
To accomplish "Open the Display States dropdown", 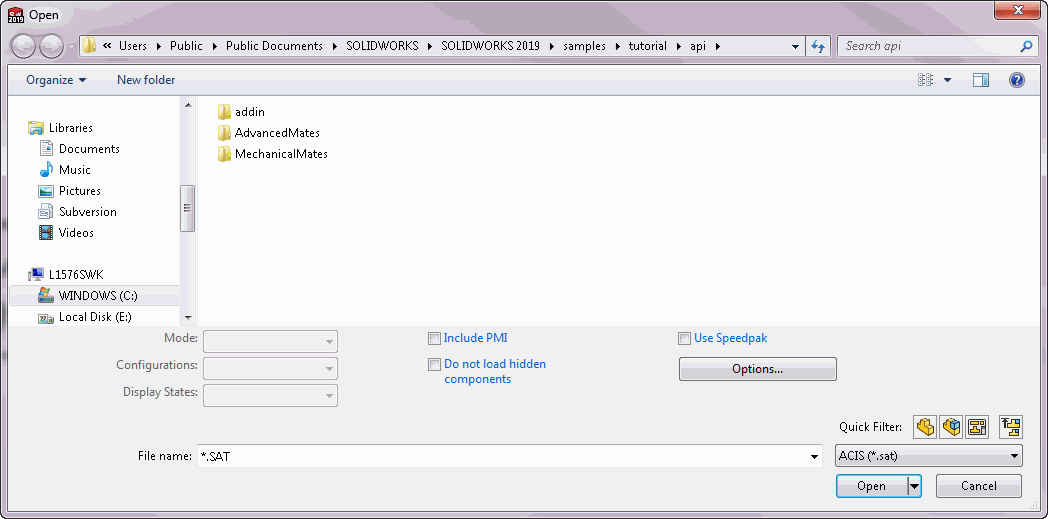I will 270,395.
